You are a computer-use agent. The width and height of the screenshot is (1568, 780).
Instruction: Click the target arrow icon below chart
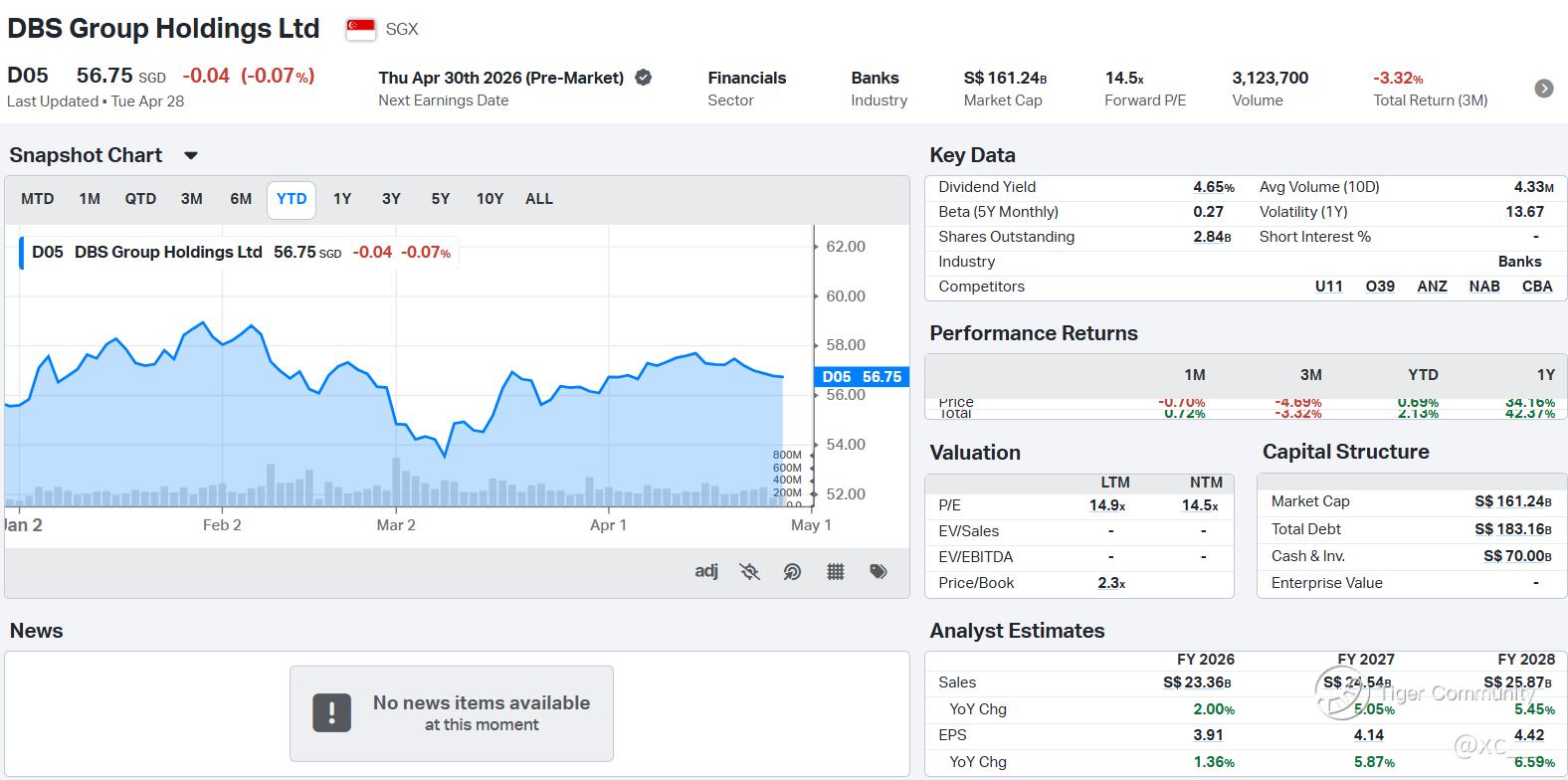[792, 571]
